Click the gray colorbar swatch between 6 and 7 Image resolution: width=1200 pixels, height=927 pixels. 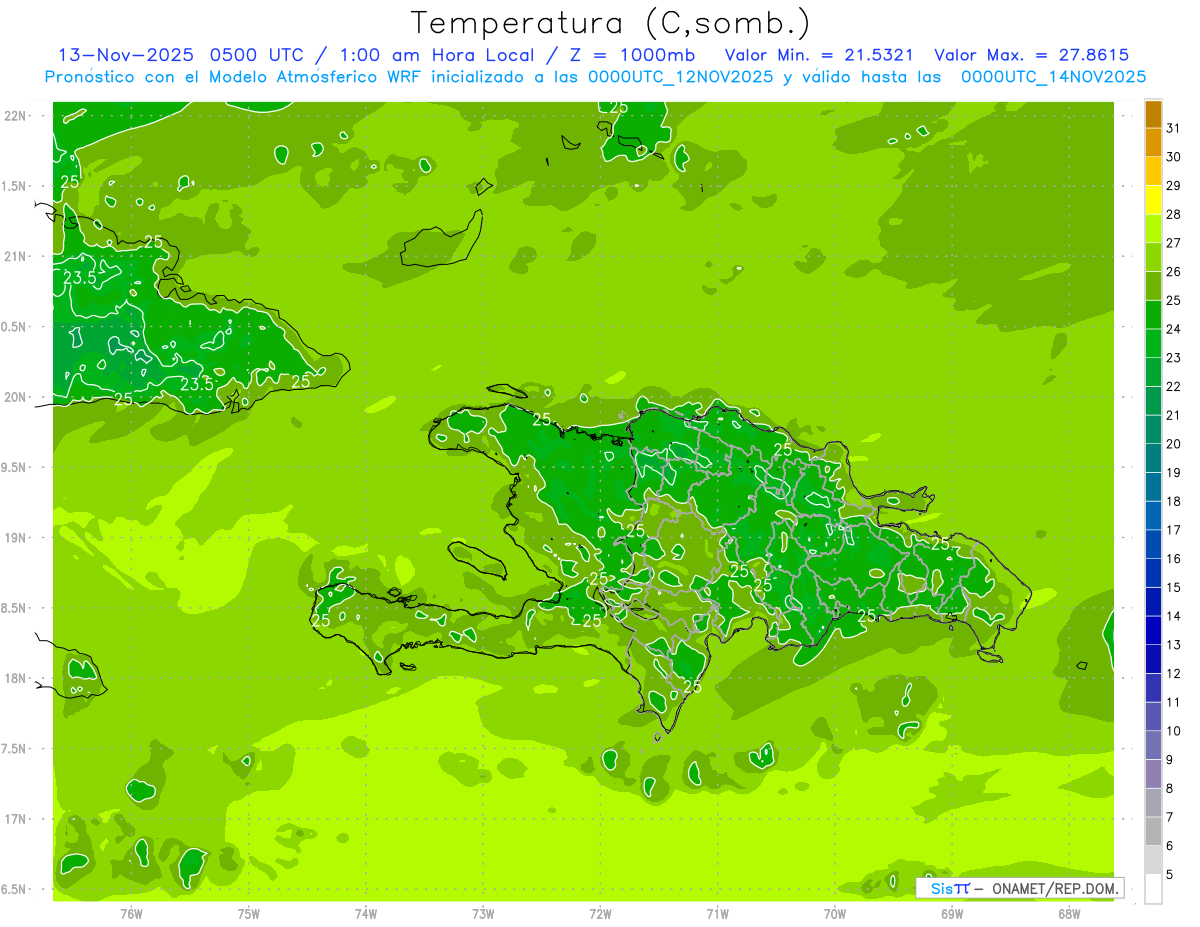1153,832
